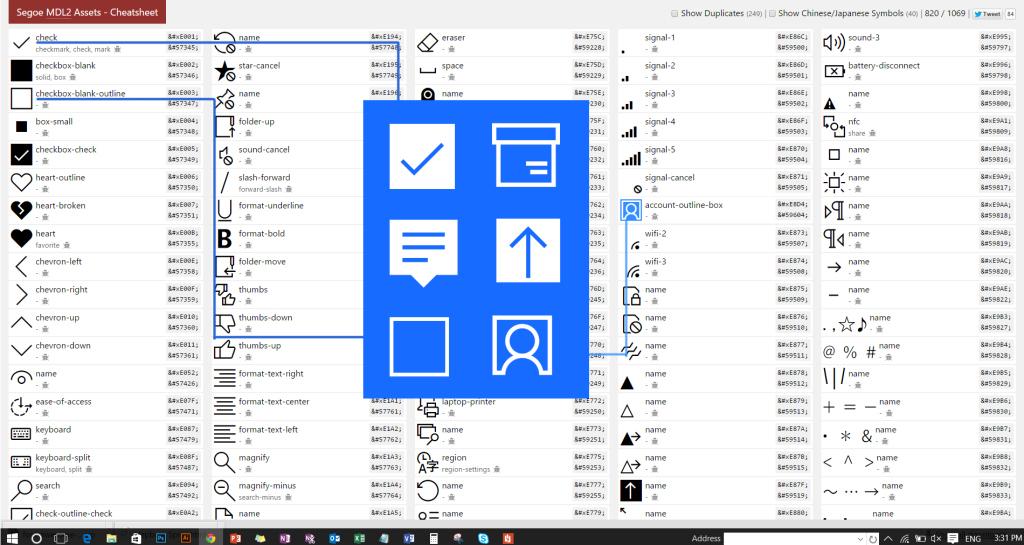Select the magnify-minus glyph

[x=224, y=490]
